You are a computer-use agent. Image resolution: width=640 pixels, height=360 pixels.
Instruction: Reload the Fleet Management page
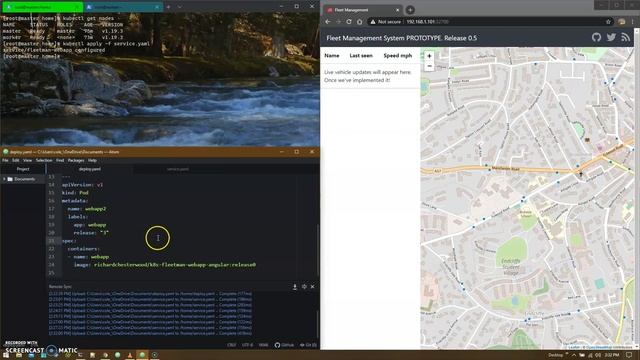(349, 22)
